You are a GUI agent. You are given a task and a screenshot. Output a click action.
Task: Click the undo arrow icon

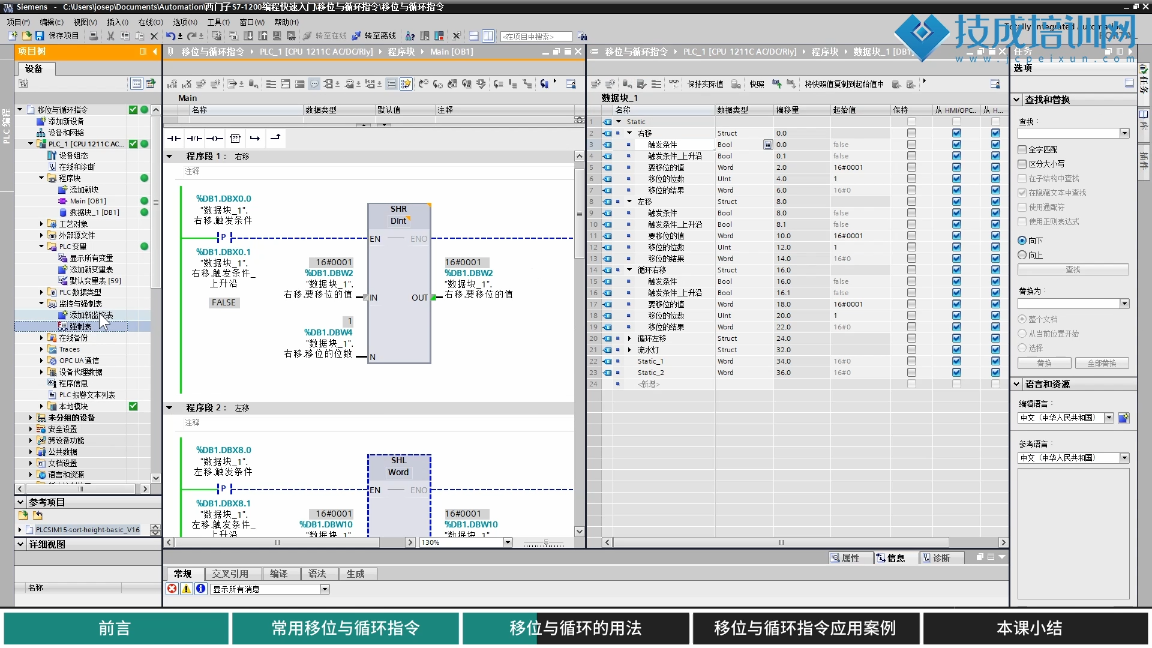click(x=170, y=35)
